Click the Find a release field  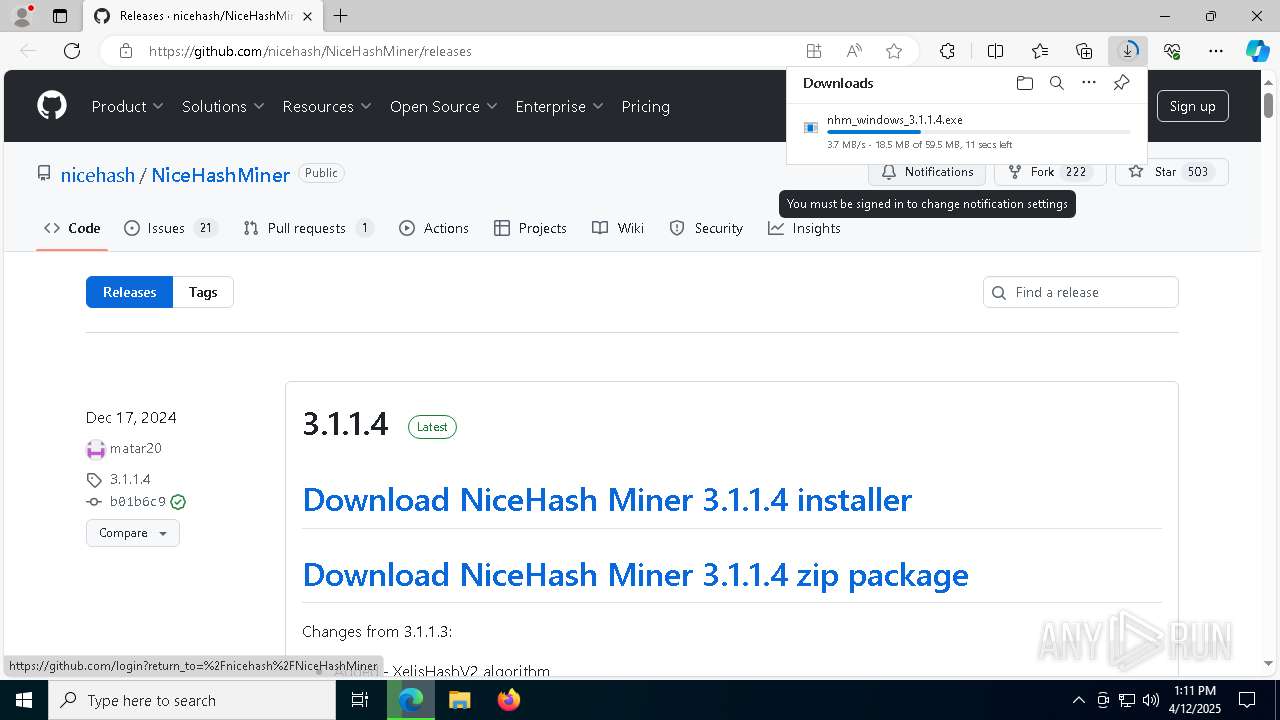click(1081, 292)
